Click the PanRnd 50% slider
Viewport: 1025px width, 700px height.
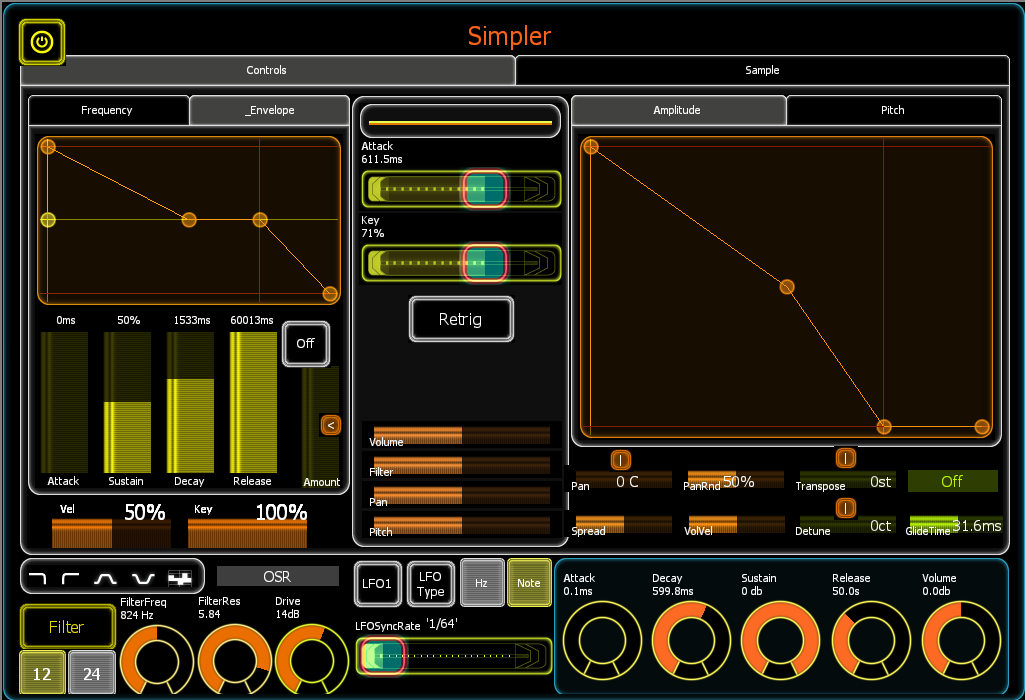pos(735,480)
